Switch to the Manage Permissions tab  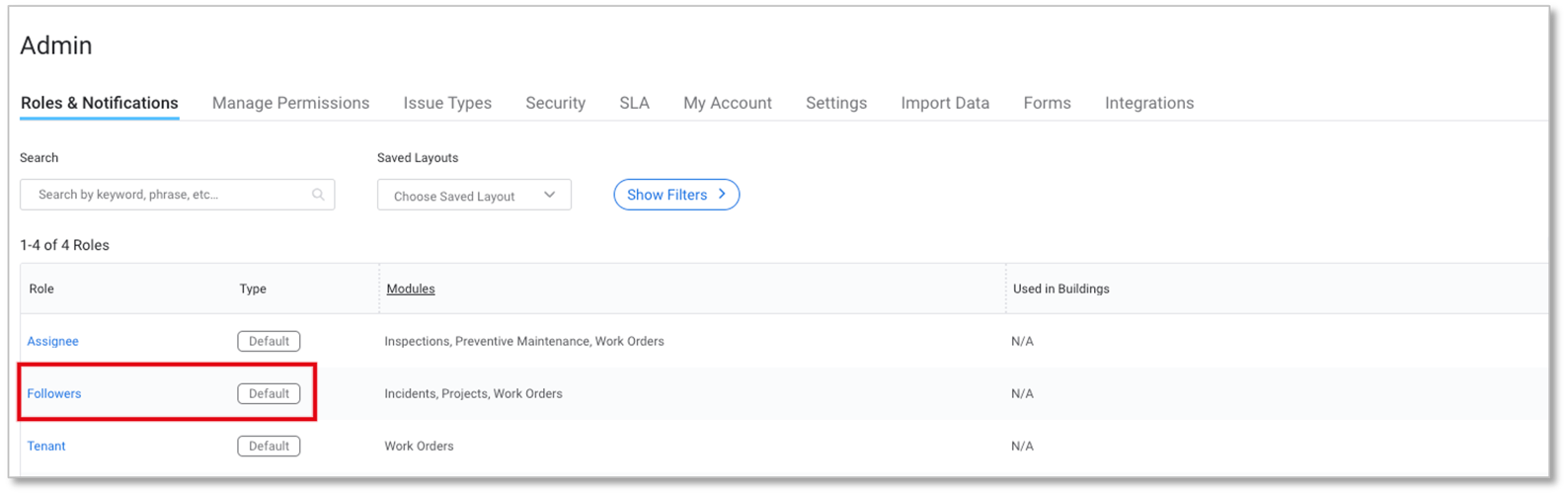(x=290, y=103)
